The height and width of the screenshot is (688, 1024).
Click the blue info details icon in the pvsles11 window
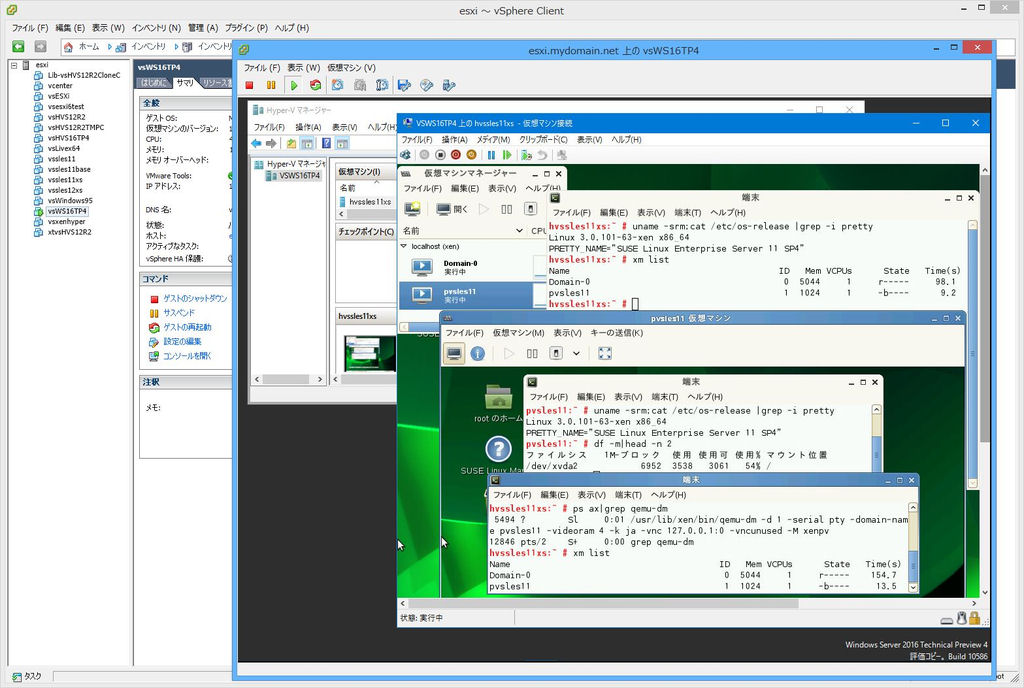(478, 353)
